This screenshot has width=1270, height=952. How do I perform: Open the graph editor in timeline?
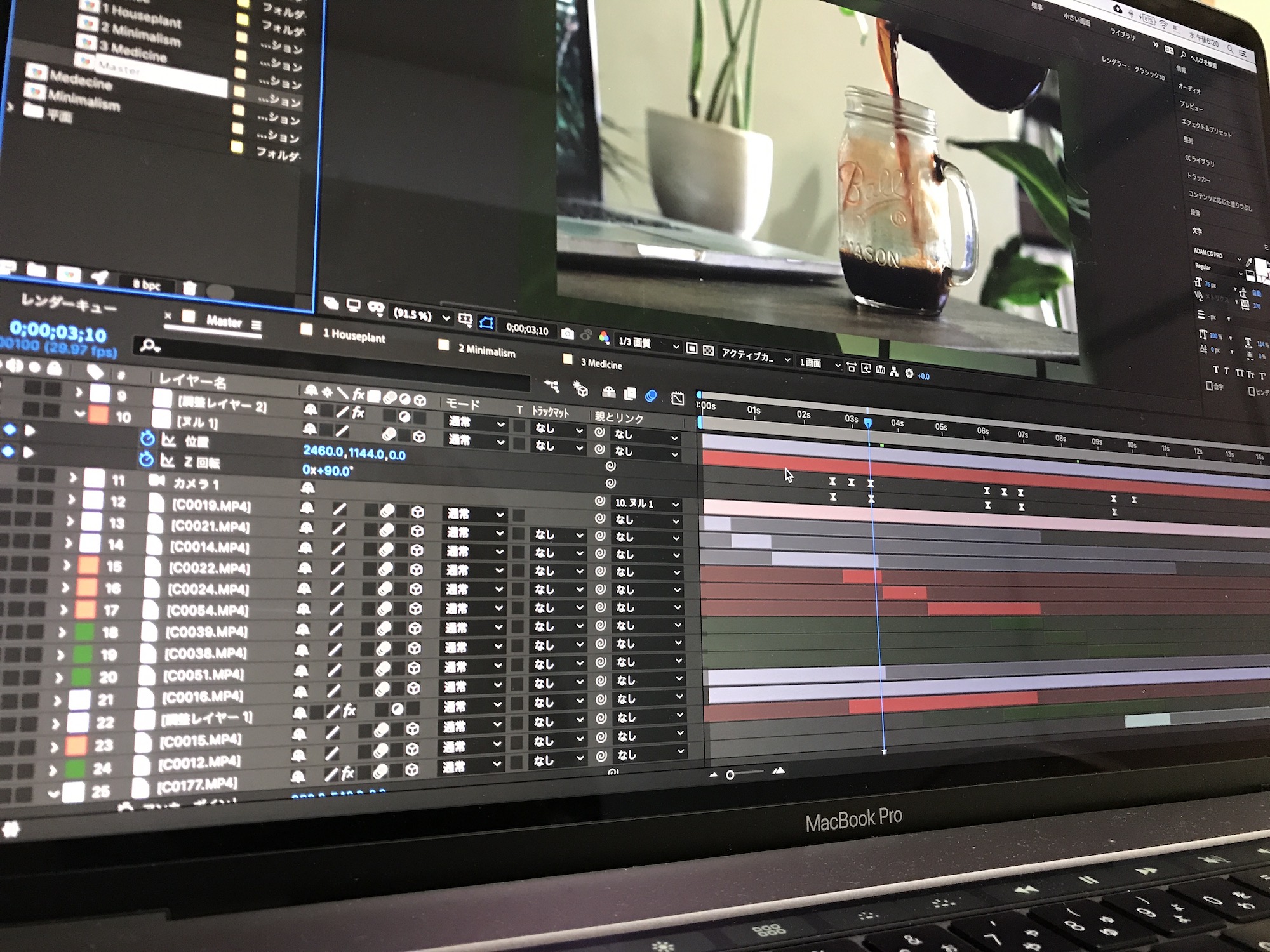point(678,398)
